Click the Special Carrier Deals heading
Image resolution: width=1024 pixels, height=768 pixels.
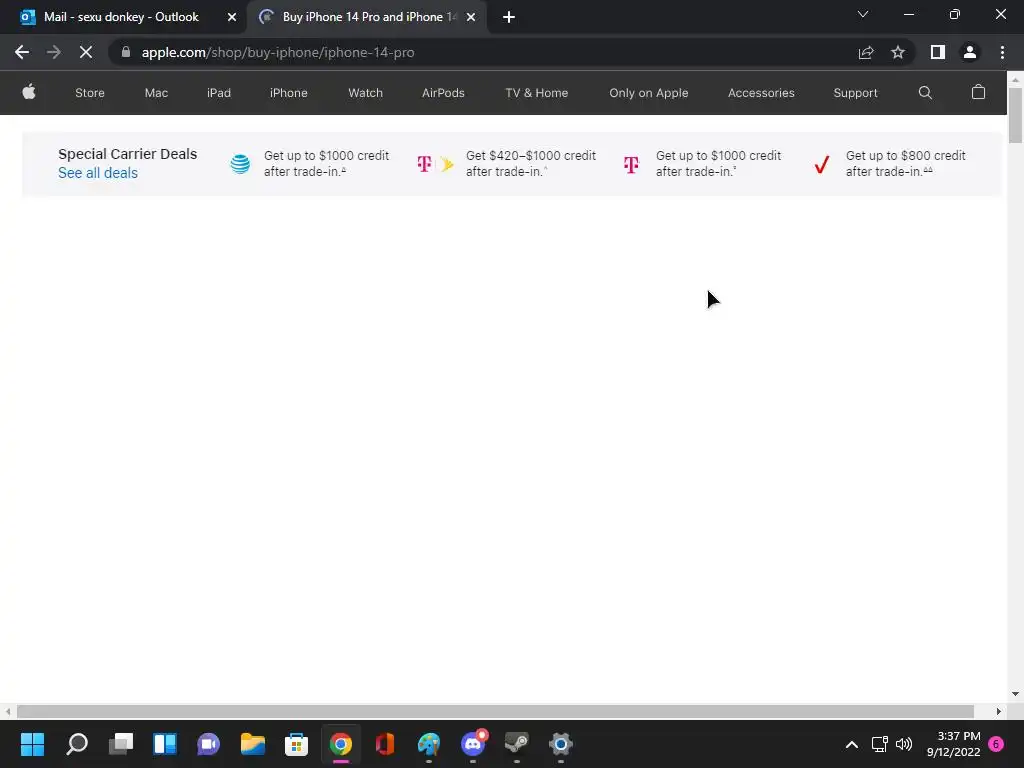tap(127, 154)
